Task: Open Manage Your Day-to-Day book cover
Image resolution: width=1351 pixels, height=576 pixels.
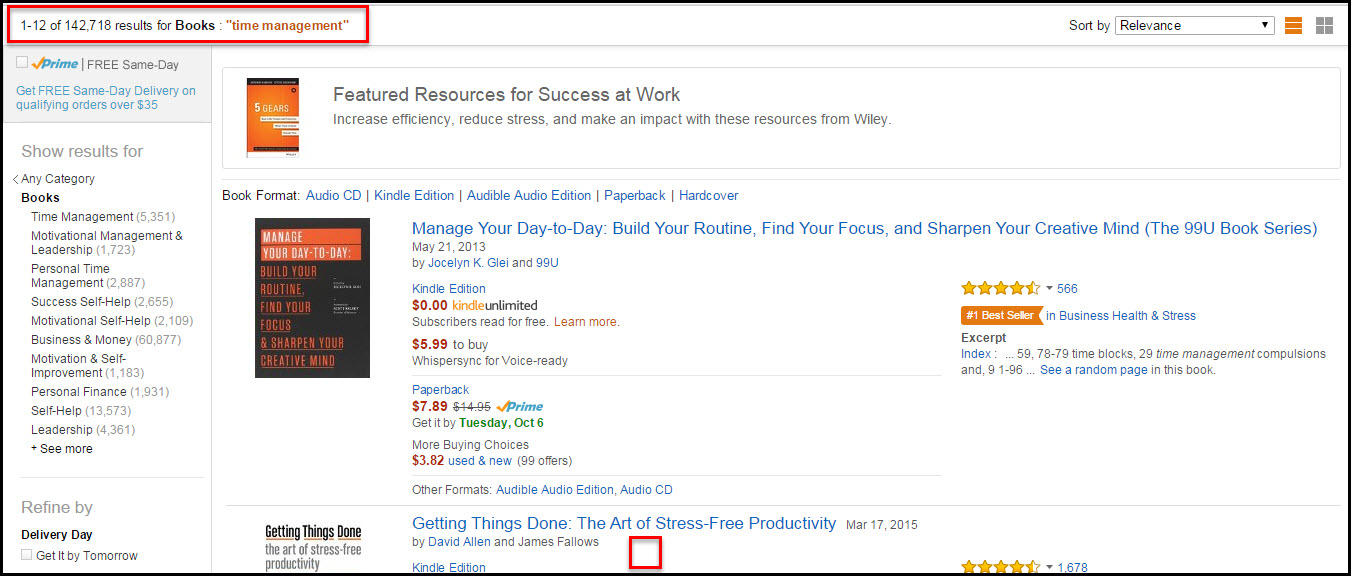Action: pyautogui.click(x=312, y=298)
